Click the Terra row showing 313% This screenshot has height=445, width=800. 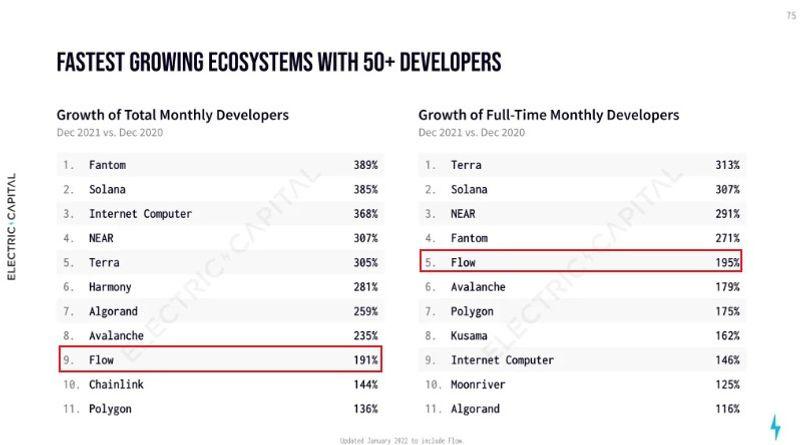pos(581,164)
